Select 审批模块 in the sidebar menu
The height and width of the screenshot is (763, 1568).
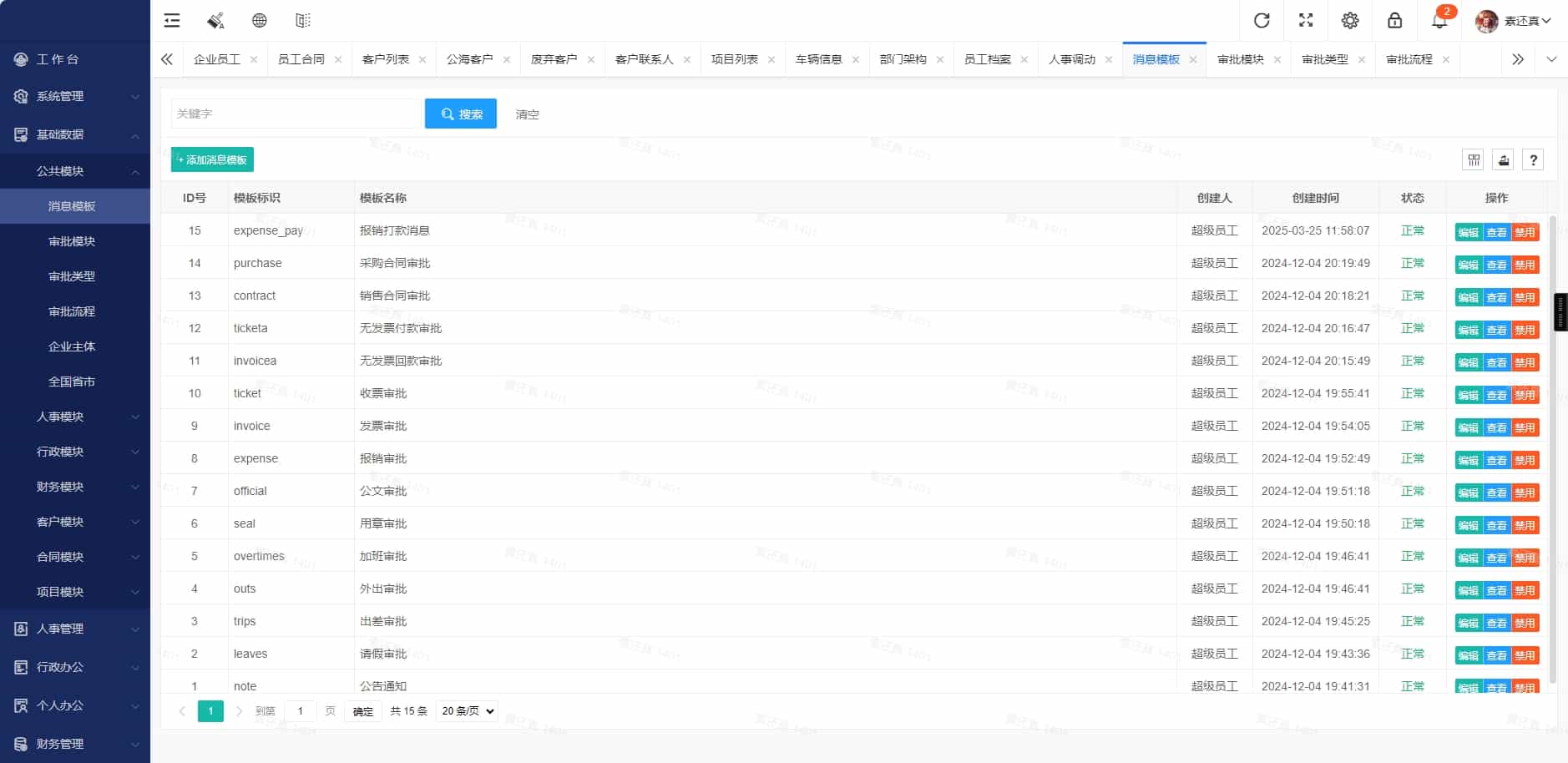tap(73, 240)
